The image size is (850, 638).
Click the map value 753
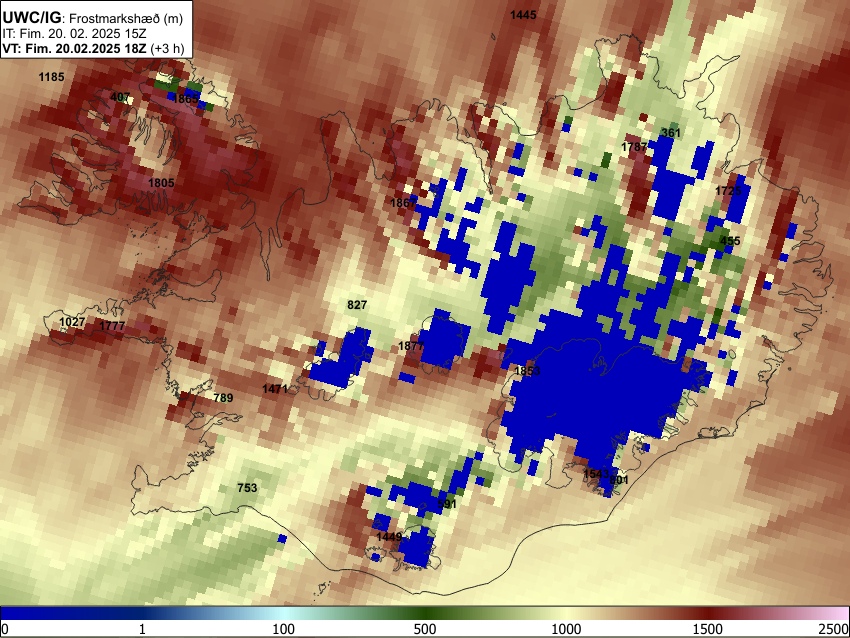coord(247,488)
